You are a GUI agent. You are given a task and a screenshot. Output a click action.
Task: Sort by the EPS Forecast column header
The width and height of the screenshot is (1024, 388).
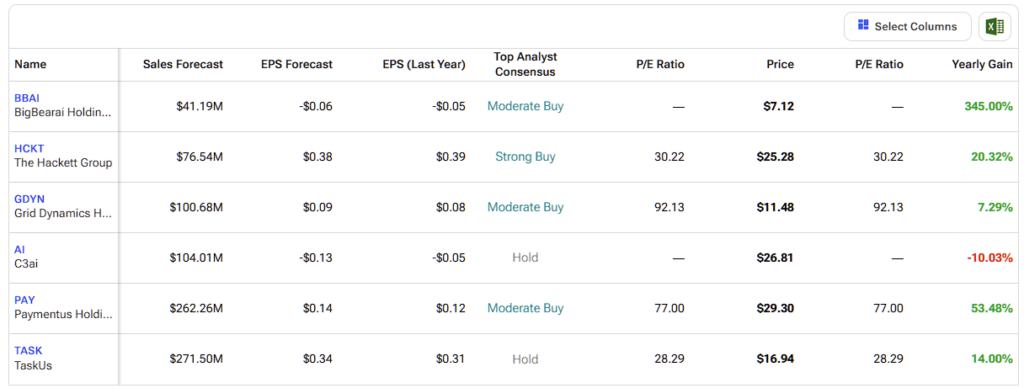(x=296, y=65)
